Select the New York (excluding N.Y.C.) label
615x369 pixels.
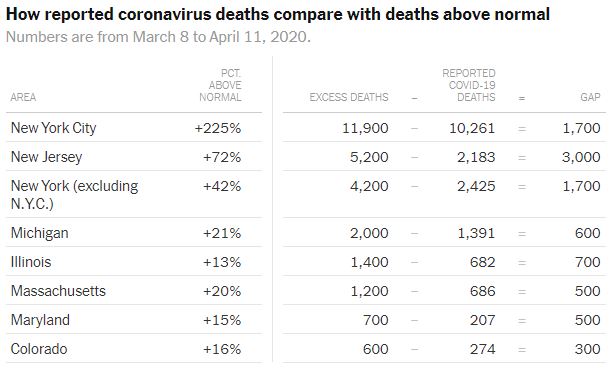tap(75, 194)
